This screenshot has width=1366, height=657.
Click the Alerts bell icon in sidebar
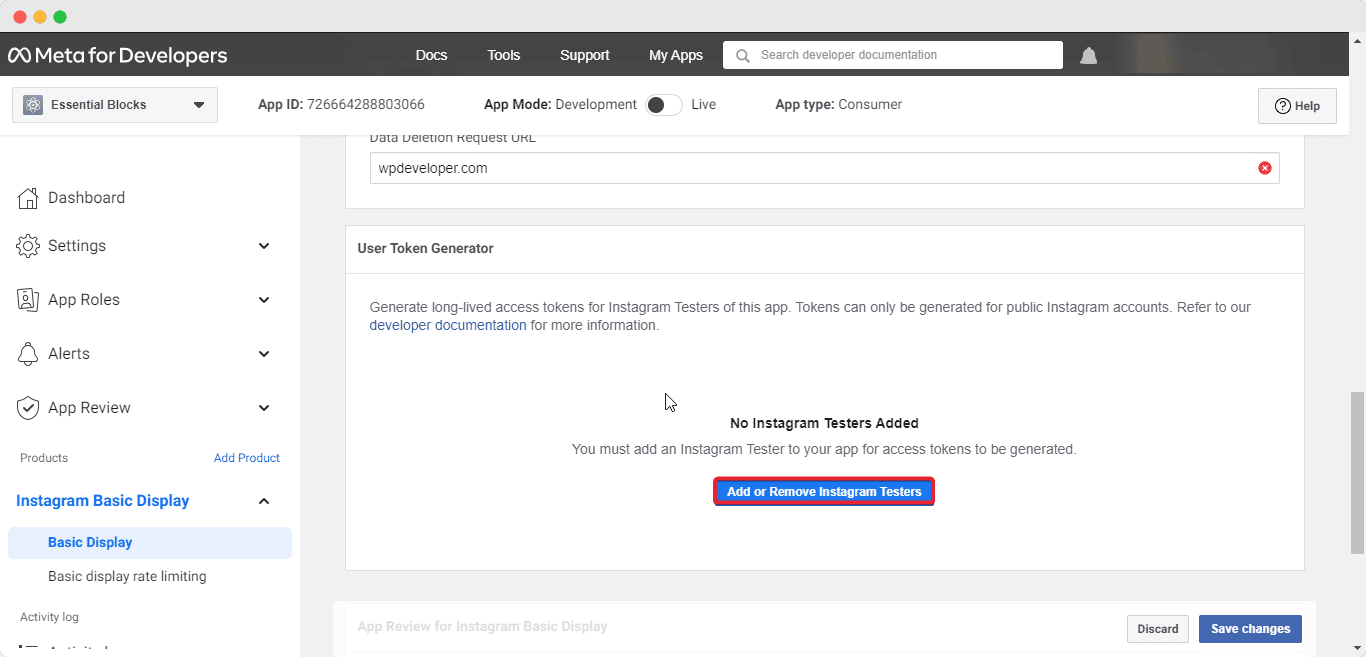click(28, 354)
